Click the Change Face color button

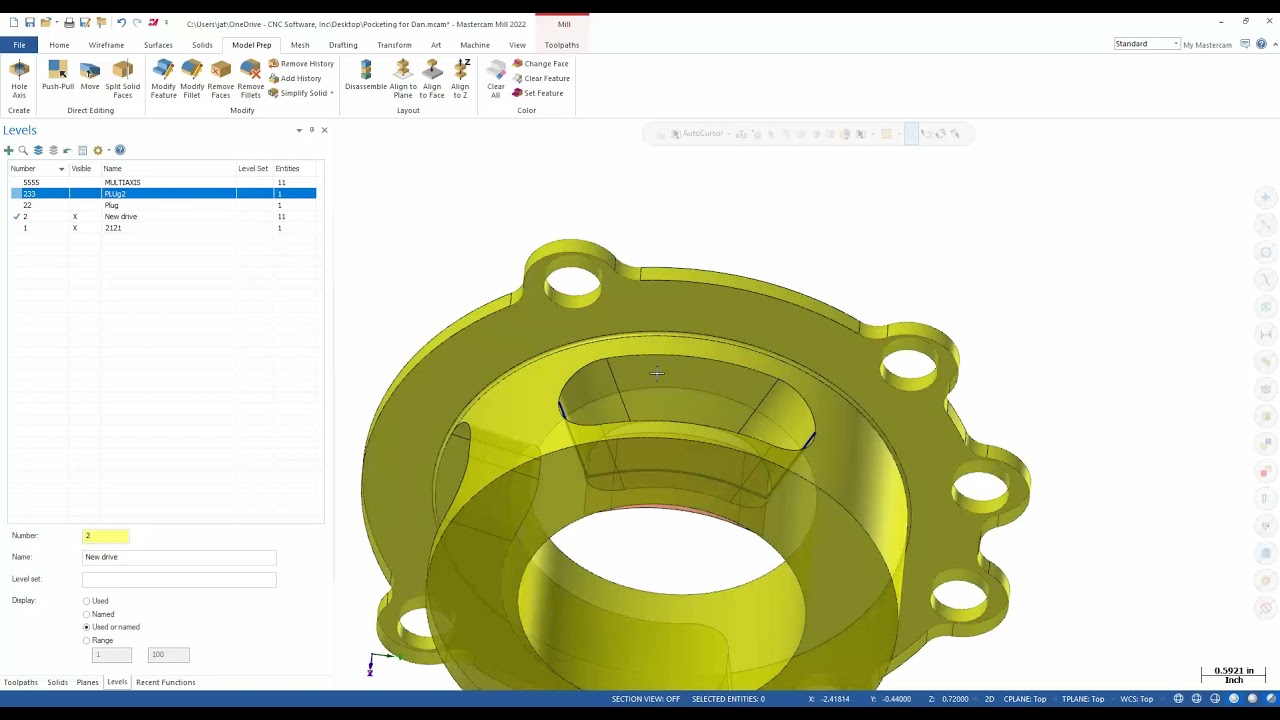[x=540, y=64]
